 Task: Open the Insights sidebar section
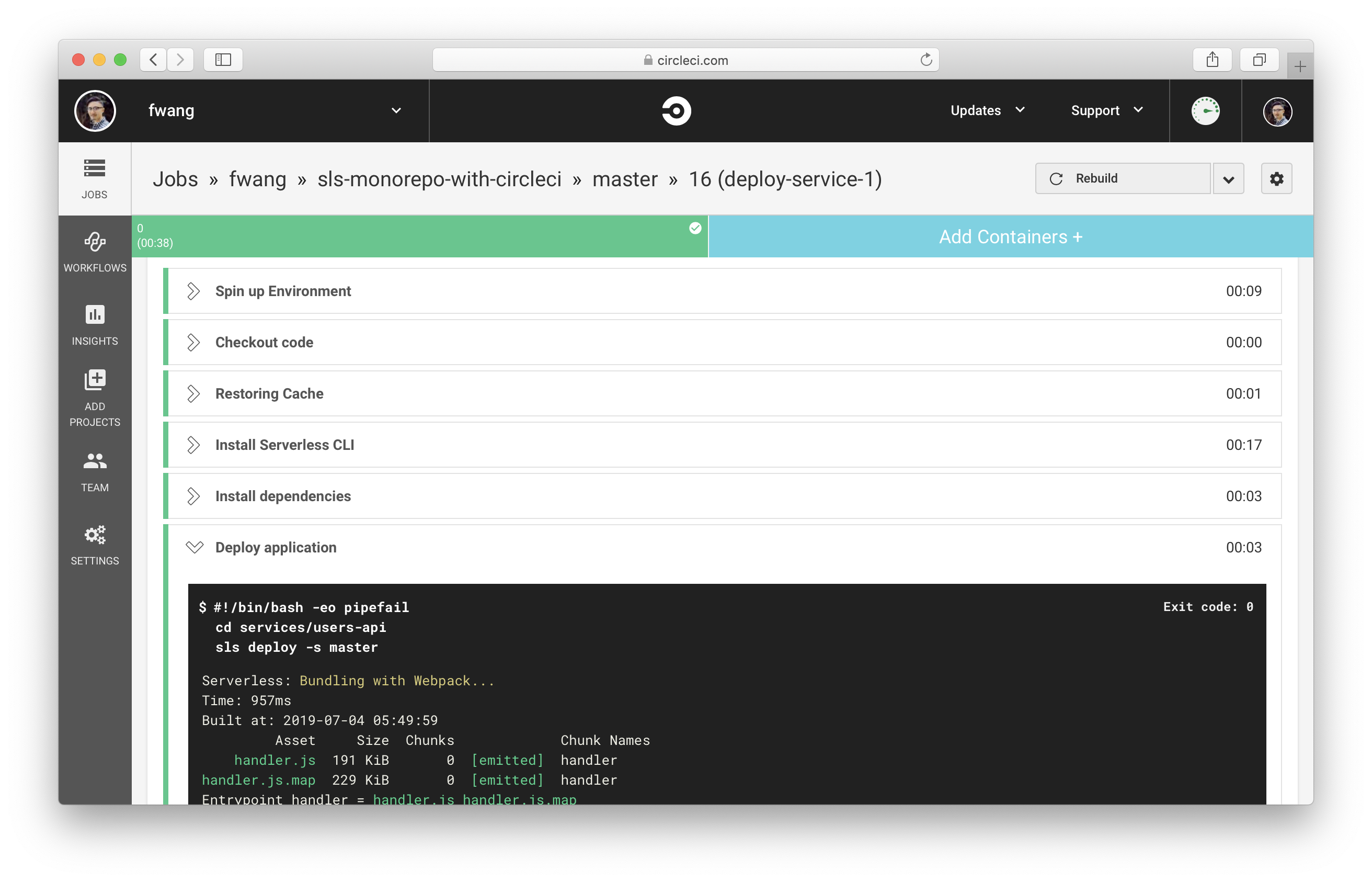click(95, 325)
